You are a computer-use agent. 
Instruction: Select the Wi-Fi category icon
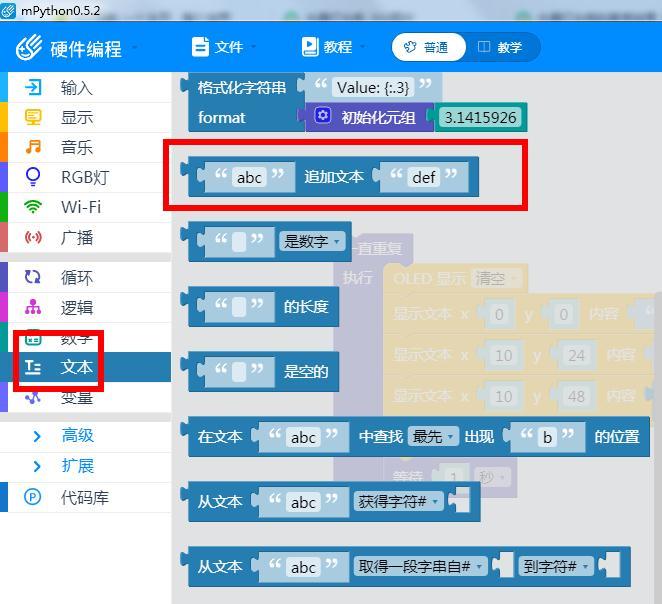(x=33, y=207)
